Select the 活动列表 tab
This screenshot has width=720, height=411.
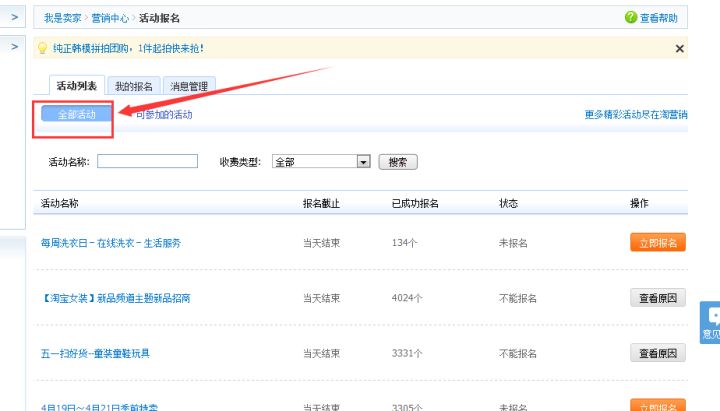pyautogui.click(x=76, y=87)
